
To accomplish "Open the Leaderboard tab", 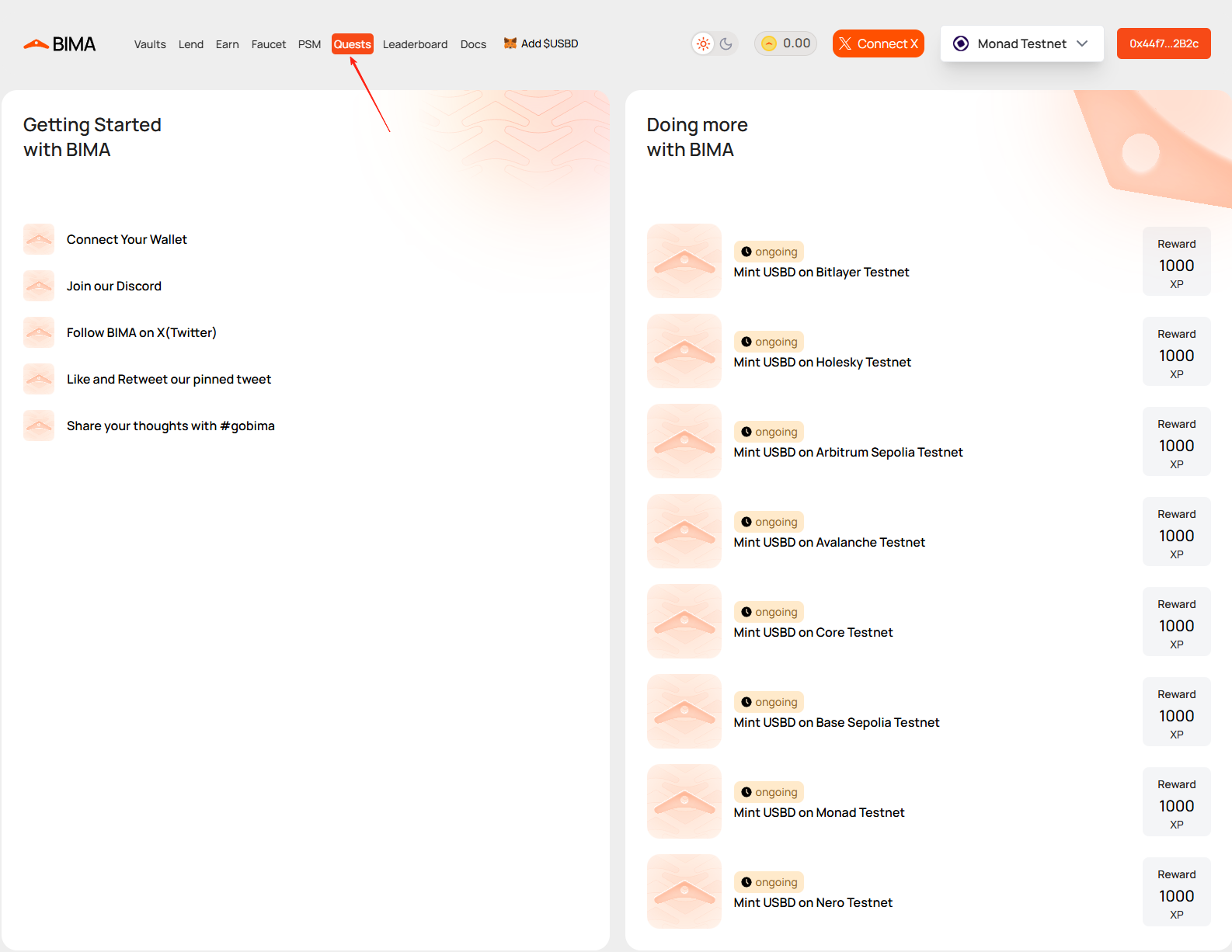I will click(x=415, y=44).
